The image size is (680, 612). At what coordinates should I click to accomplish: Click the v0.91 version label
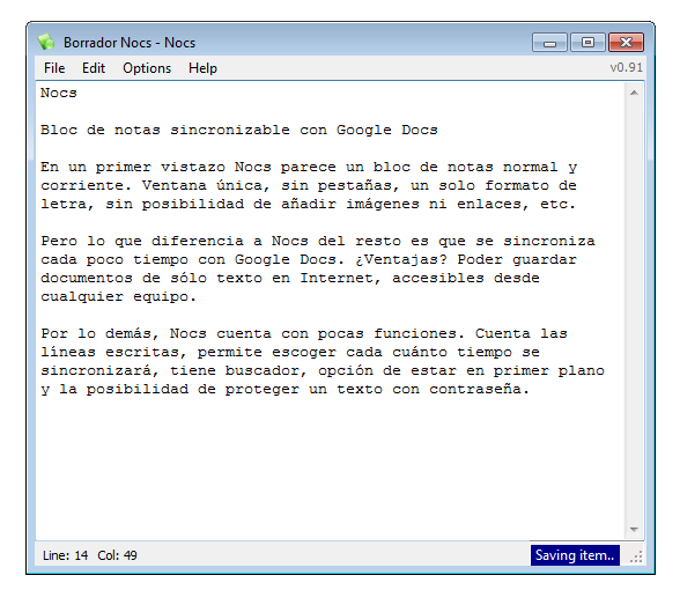pos(626,68)
